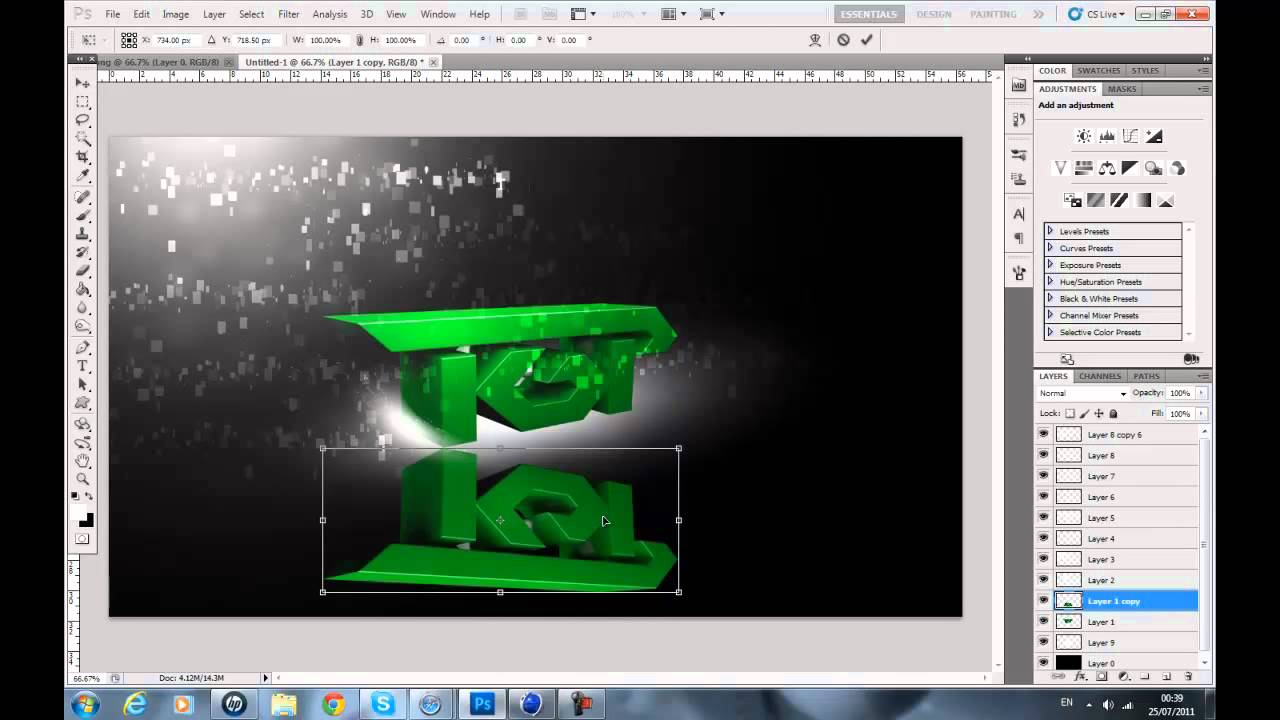This screenshot has width=1280, height=720.
Task: Open CS Live button
Action: 1096,14
